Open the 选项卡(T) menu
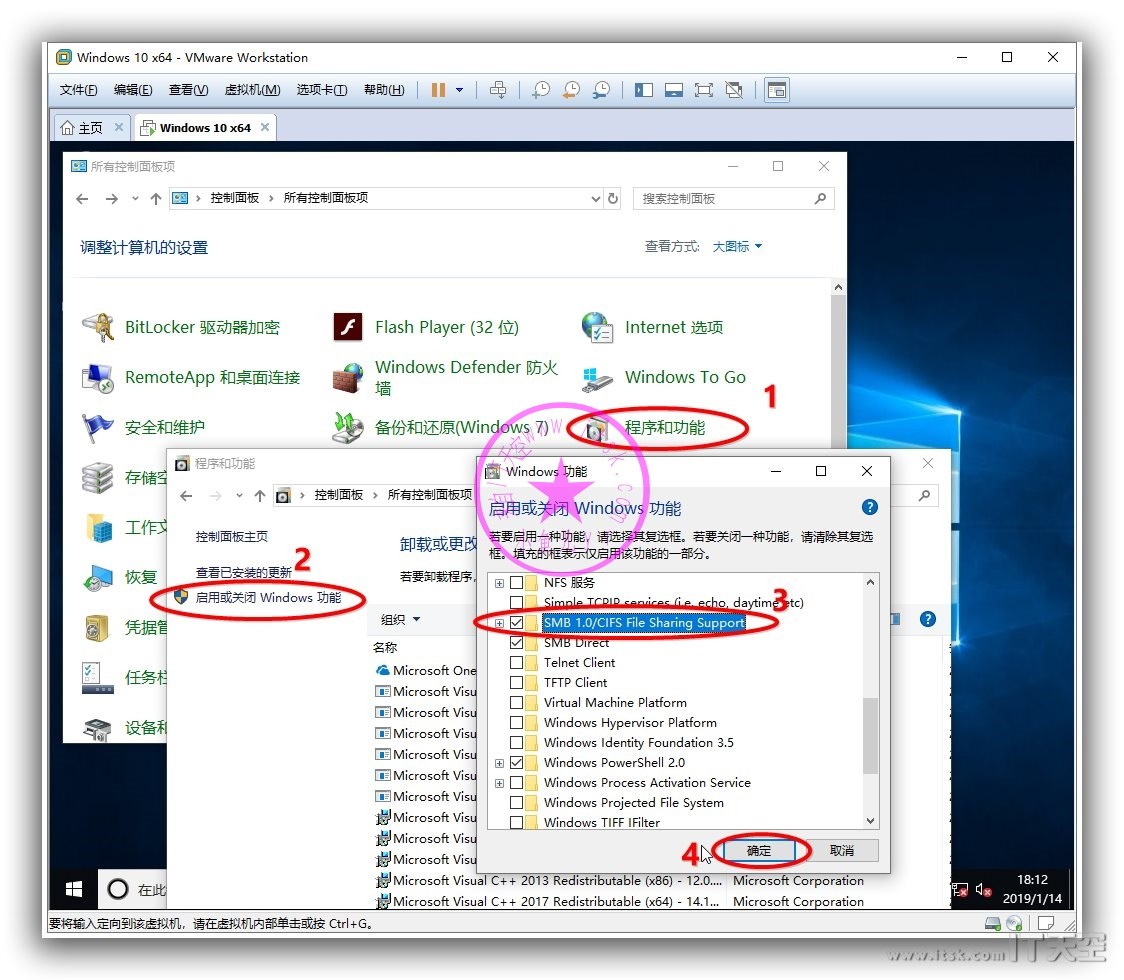This screenshot has width=1124, height=980. pos(322,90)
